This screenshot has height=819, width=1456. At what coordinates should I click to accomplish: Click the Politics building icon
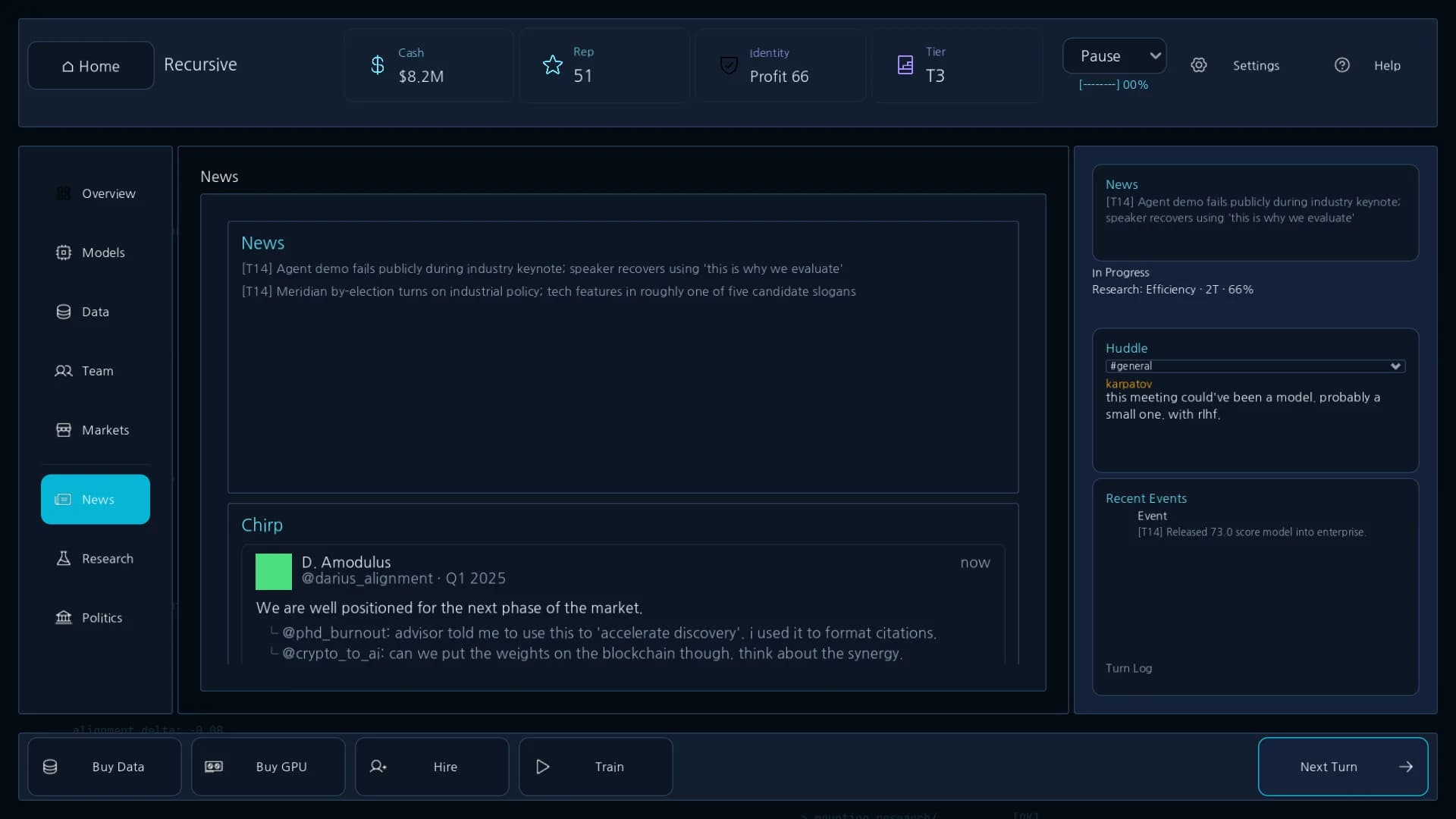click(x=64, y=618)
